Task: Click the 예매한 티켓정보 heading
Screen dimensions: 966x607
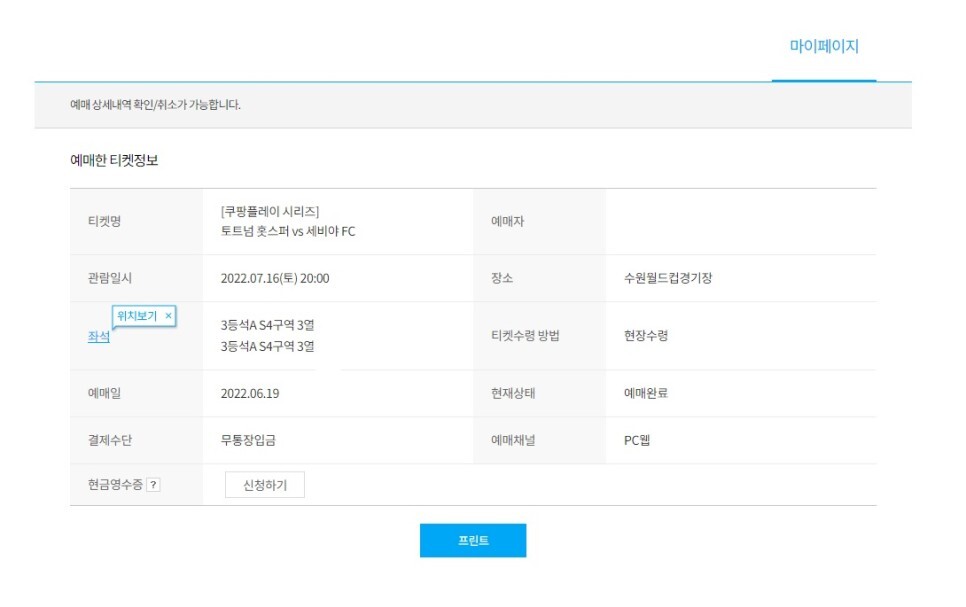Action: [114, 160]
